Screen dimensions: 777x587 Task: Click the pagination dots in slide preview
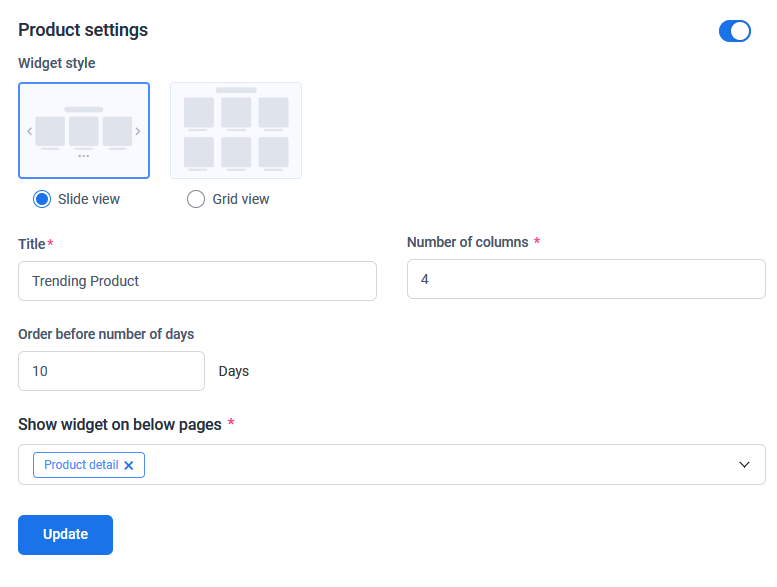coord(84,156)
